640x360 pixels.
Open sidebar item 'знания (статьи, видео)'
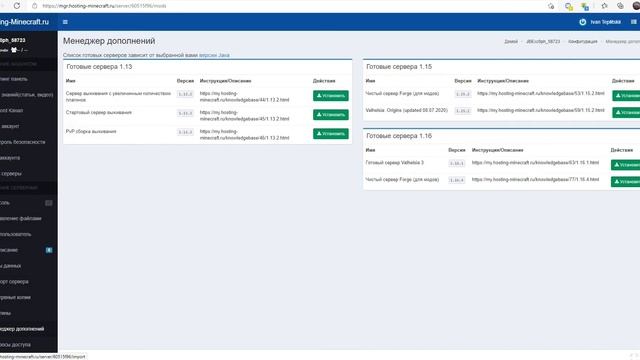29,95
